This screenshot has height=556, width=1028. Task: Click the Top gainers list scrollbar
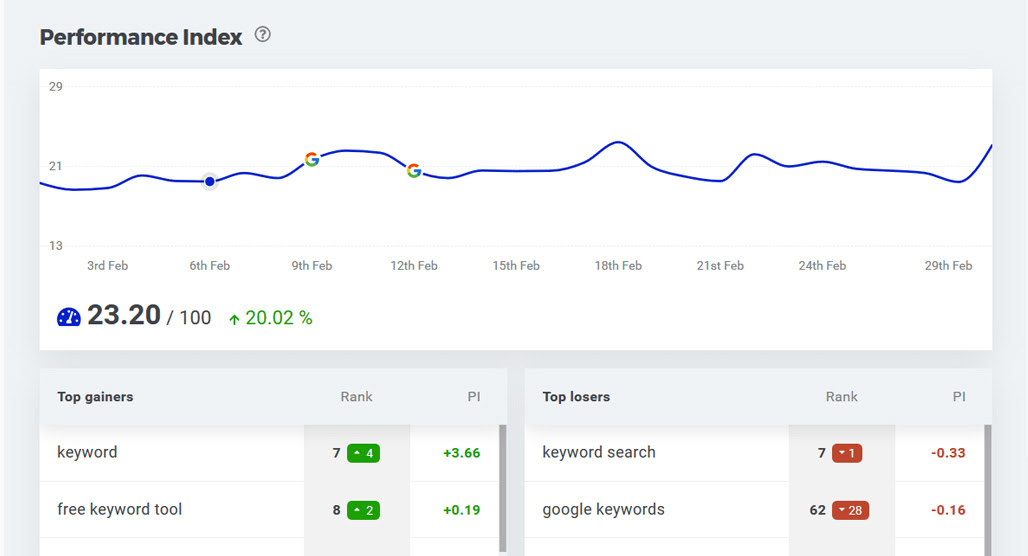pos(503,488)
